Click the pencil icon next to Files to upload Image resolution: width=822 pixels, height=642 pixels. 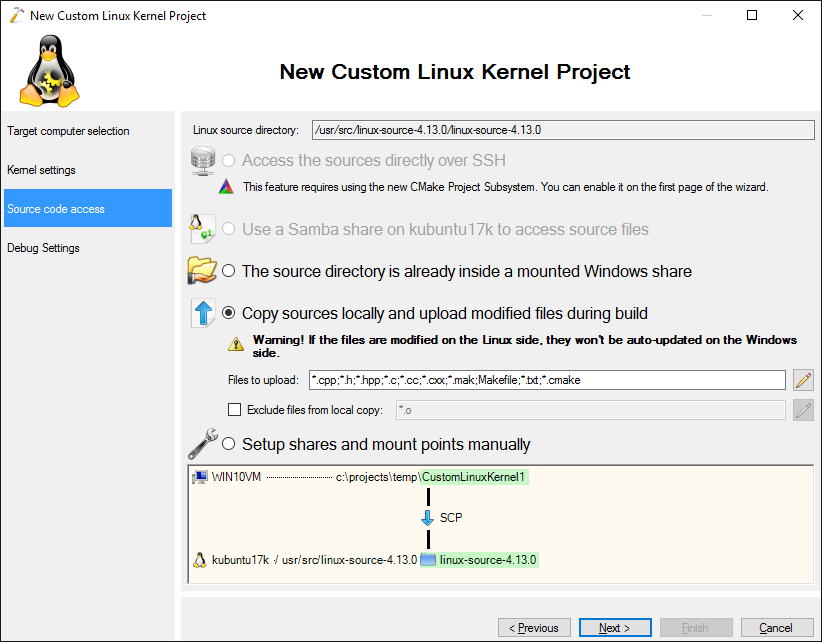[802, 380]
